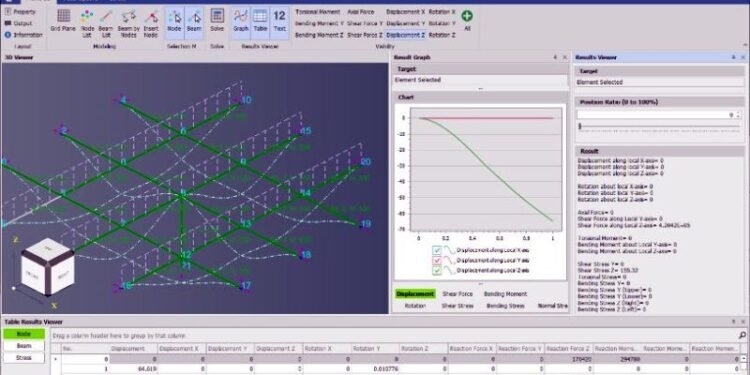Select the Displacement chart tab

click(x=415, y=294)
